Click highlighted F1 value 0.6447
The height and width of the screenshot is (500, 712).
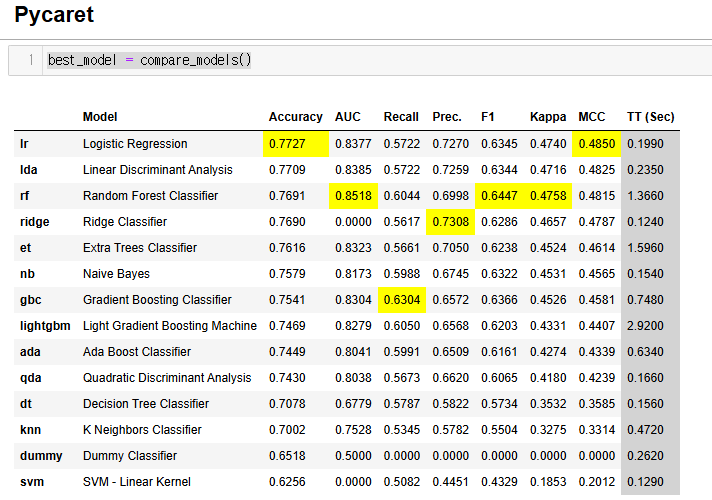[499, 196]
